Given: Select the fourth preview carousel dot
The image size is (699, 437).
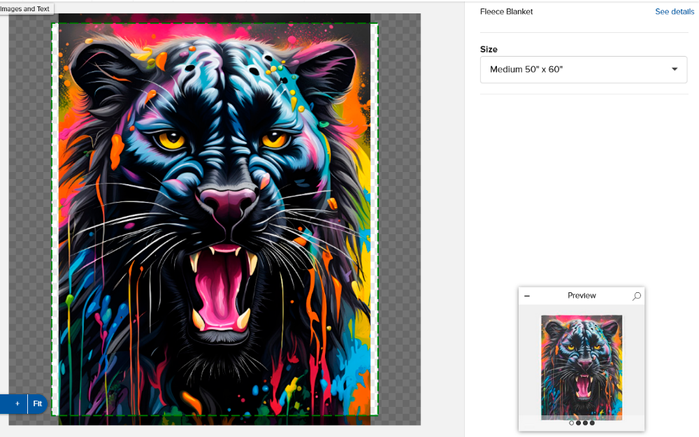Looking at the screenshot, I should pos(592,423).
